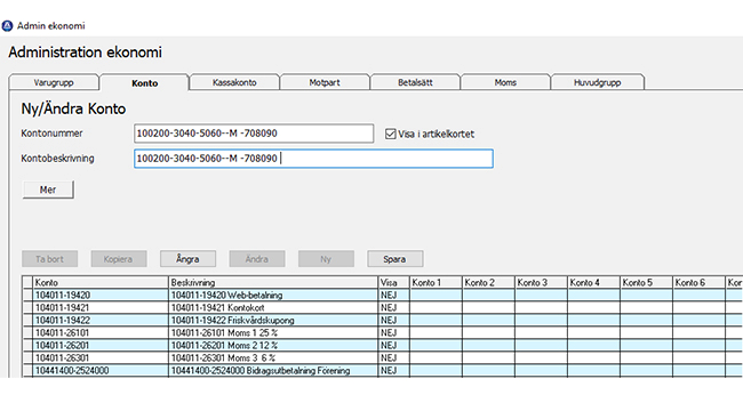Click NEJ cell in Moms 1 25 % row
The image size is (743, 395).
point(394,333)
